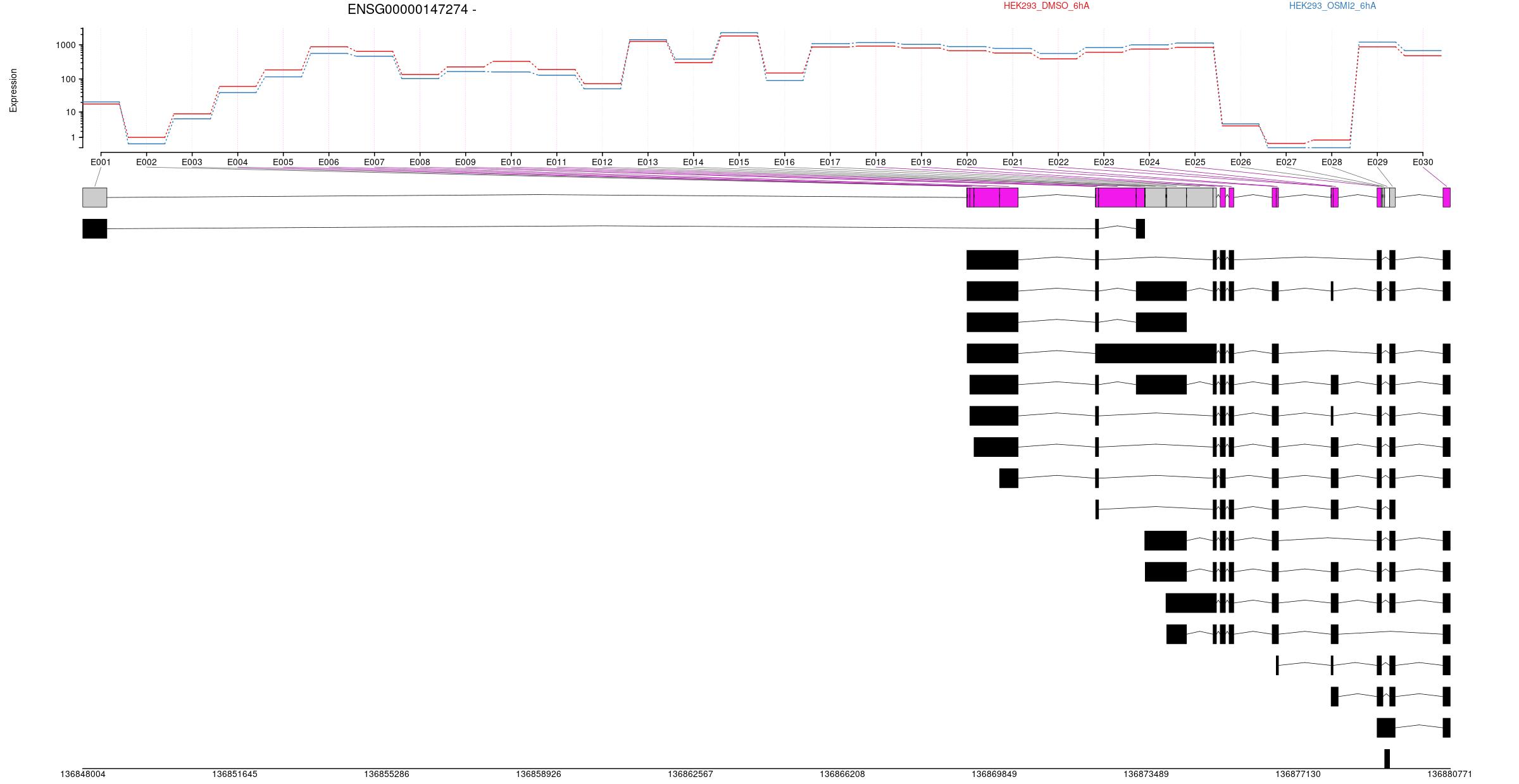Viewport: 1519px width, 784px height.
Task: Click exon label E028
Action: pos(1332,162)
